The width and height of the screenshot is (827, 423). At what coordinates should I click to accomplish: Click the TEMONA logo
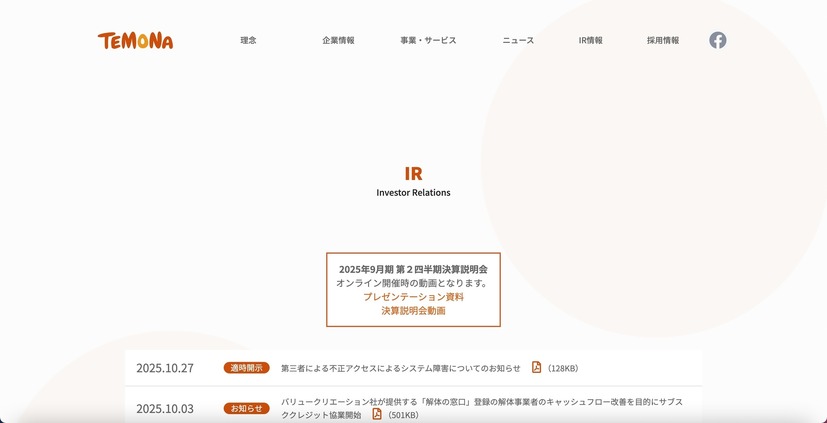click(136, 41)
